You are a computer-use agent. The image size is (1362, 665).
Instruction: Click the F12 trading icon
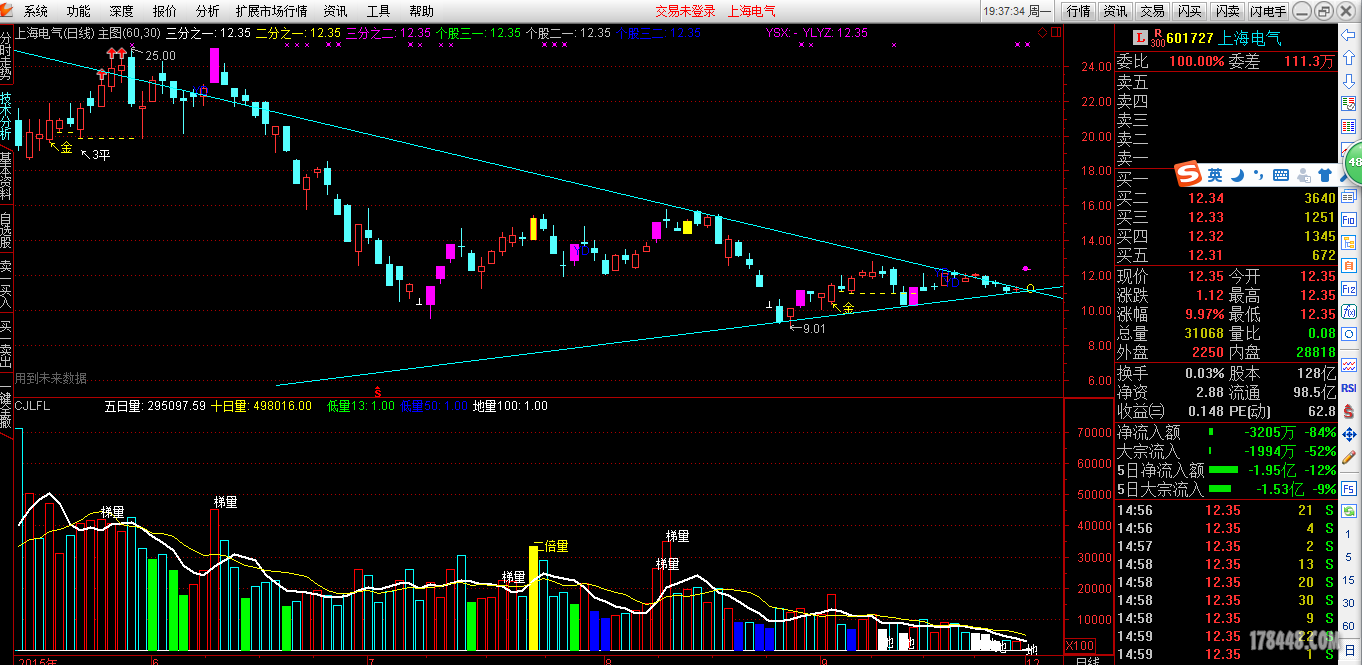point(1349,288)
